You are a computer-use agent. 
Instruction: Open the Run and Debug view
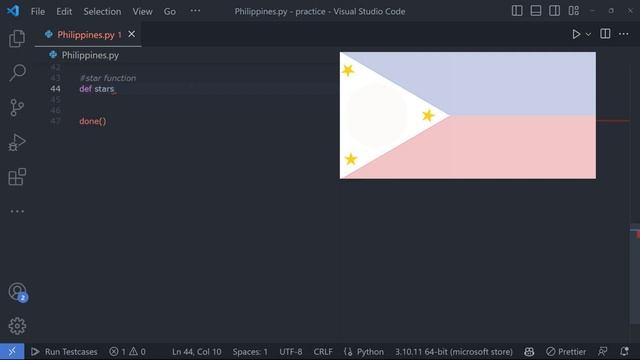(17, 142)
